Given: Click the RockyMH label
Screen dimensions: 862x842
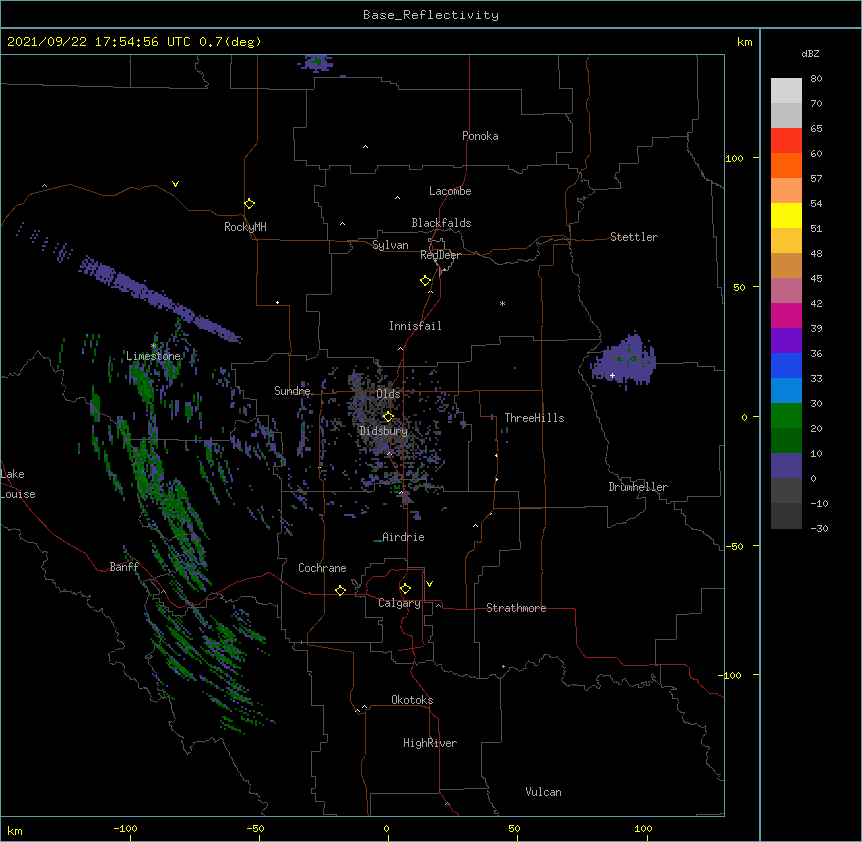Looking at the screenshot, I should click(x=245, y=227).
